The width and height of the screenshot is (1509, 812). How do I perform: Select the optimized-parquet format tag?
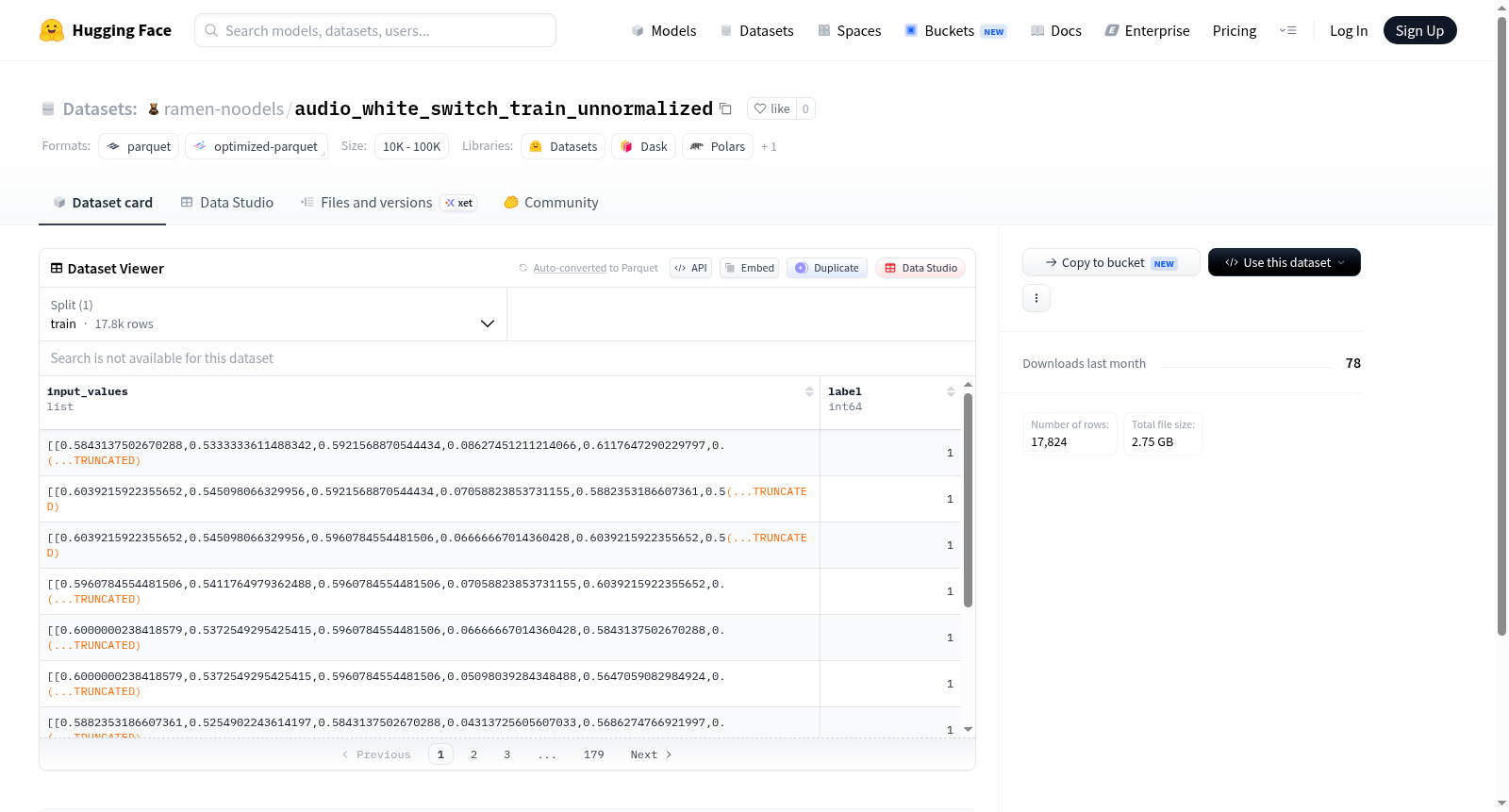point(257,146)
